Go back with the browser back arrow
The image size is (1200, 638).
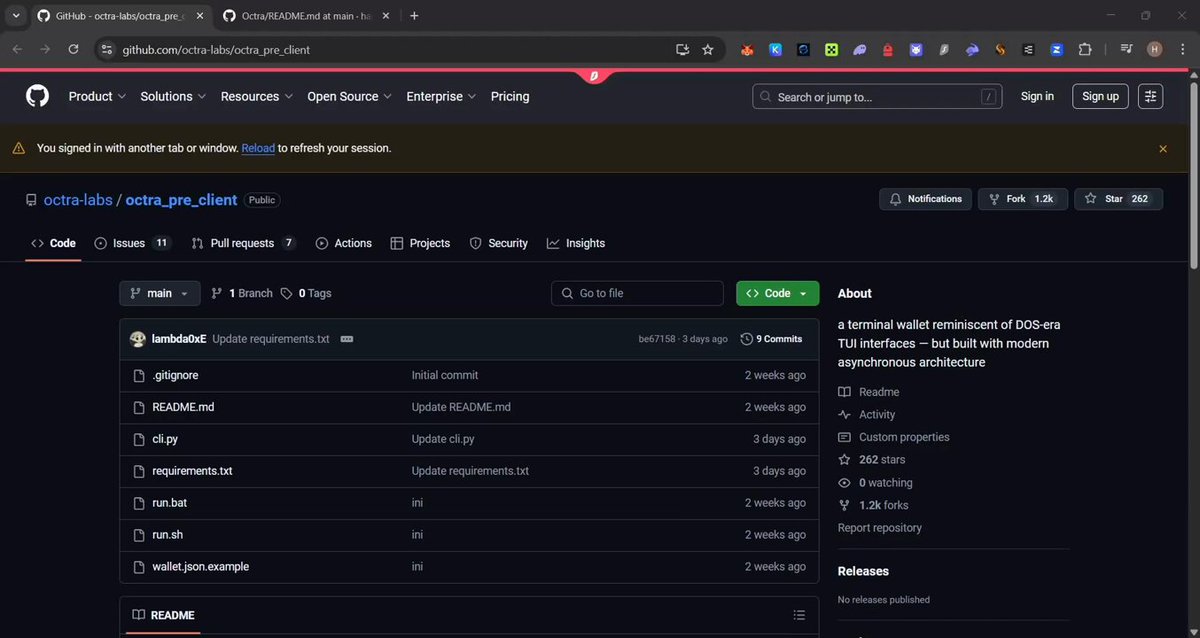coord(17,49)
